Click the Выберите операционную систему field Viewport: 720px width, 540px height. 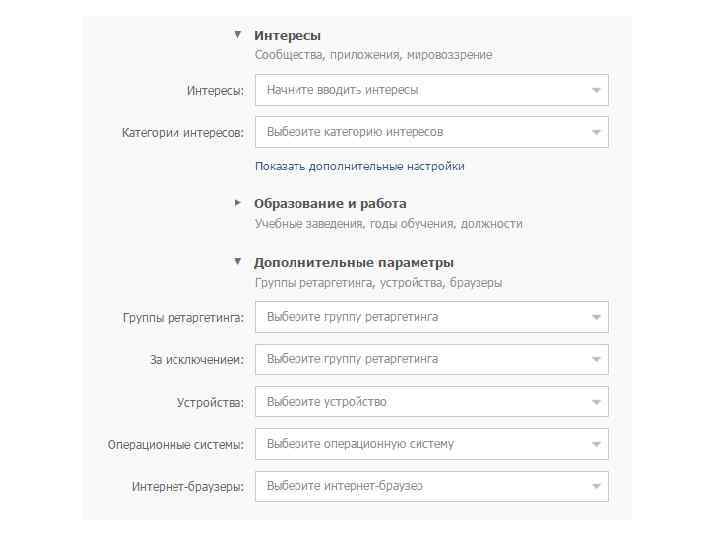point(420,444)
